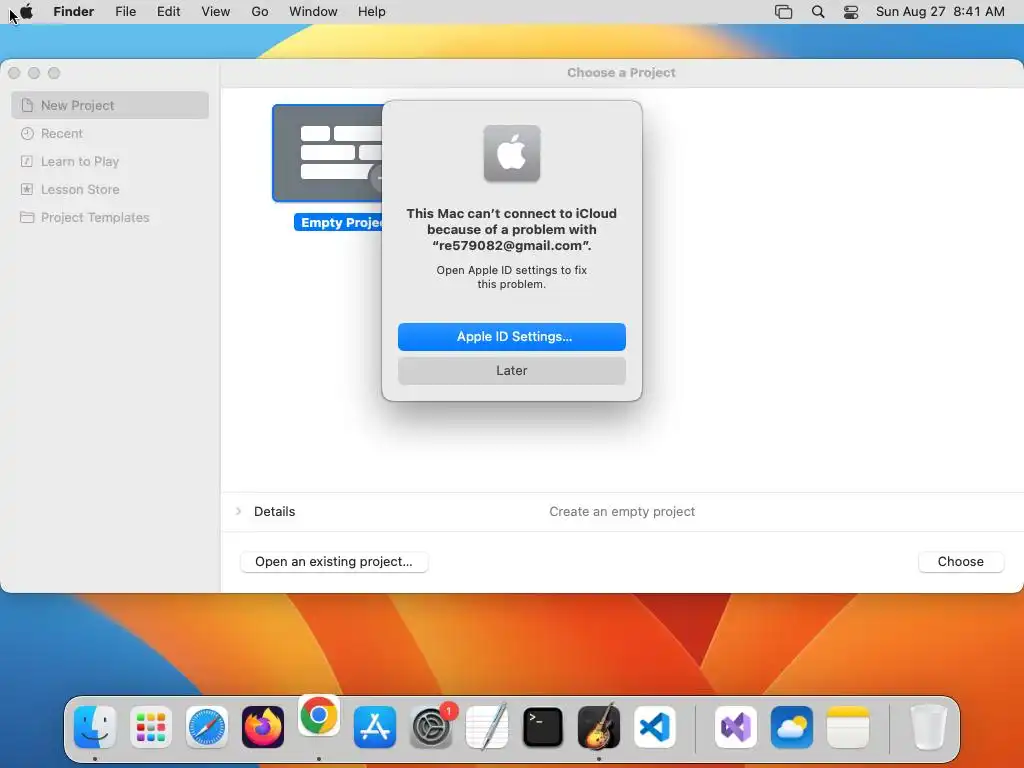This screenshot has width=1024, height=768.
Task: Click the Apple logo in the iCloud dialog
Action: pos(512,153)
